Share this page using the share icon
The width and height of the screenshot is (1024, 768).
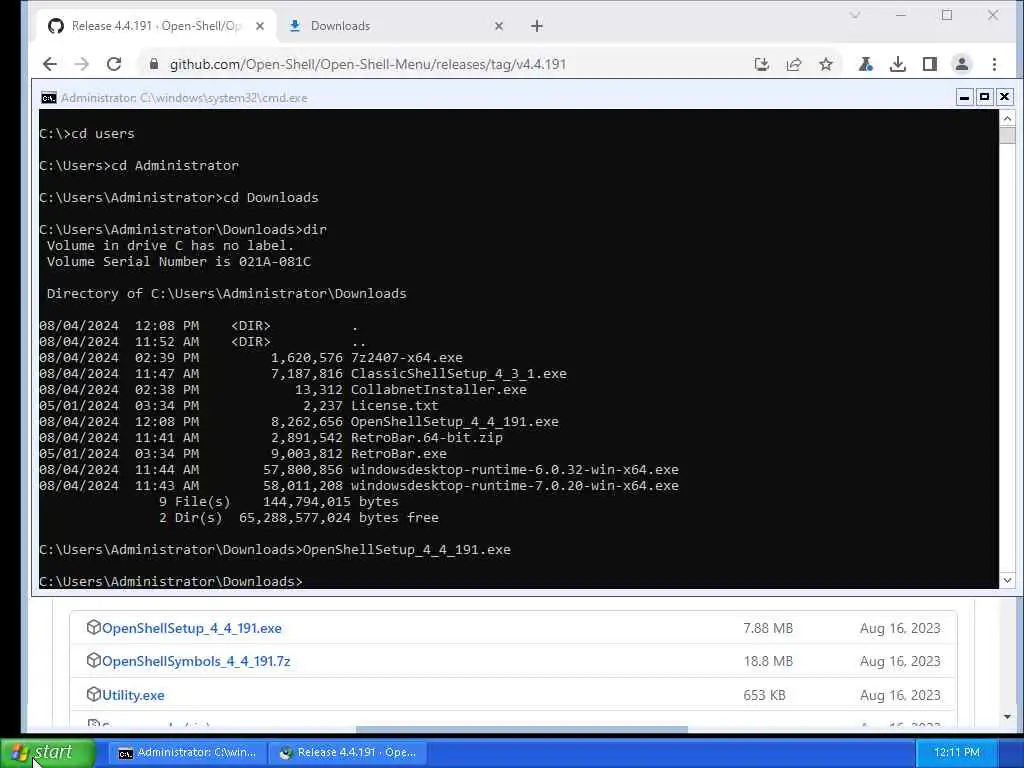(x=793, y=64)
